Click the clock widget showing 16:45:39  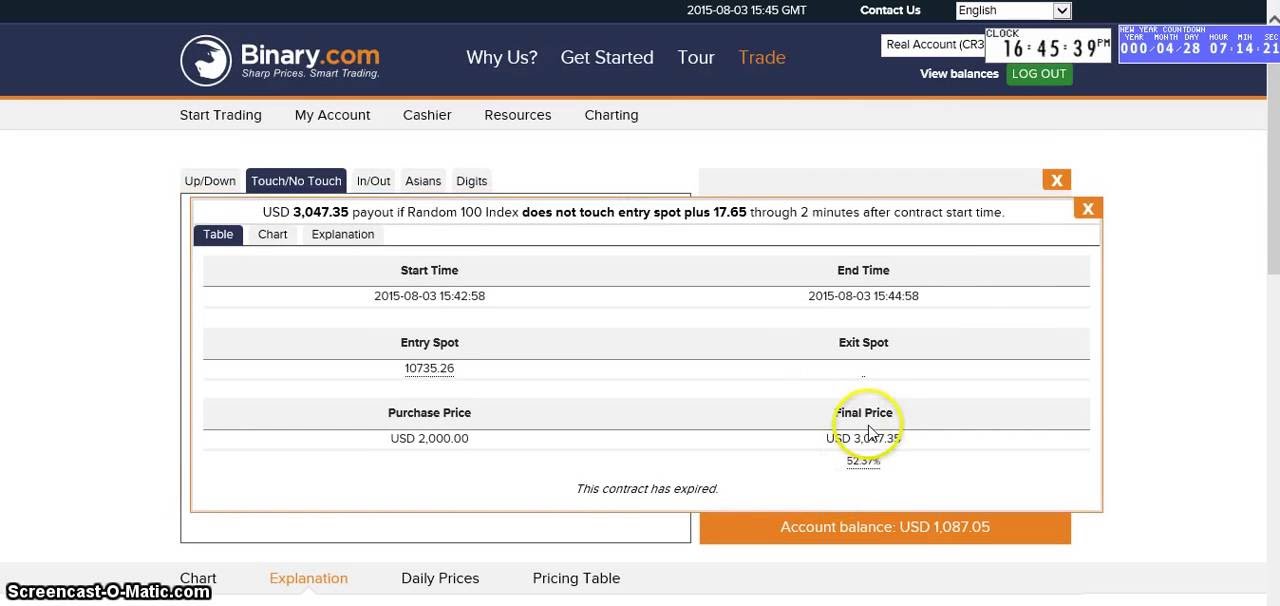click(x=1049, y=45)
